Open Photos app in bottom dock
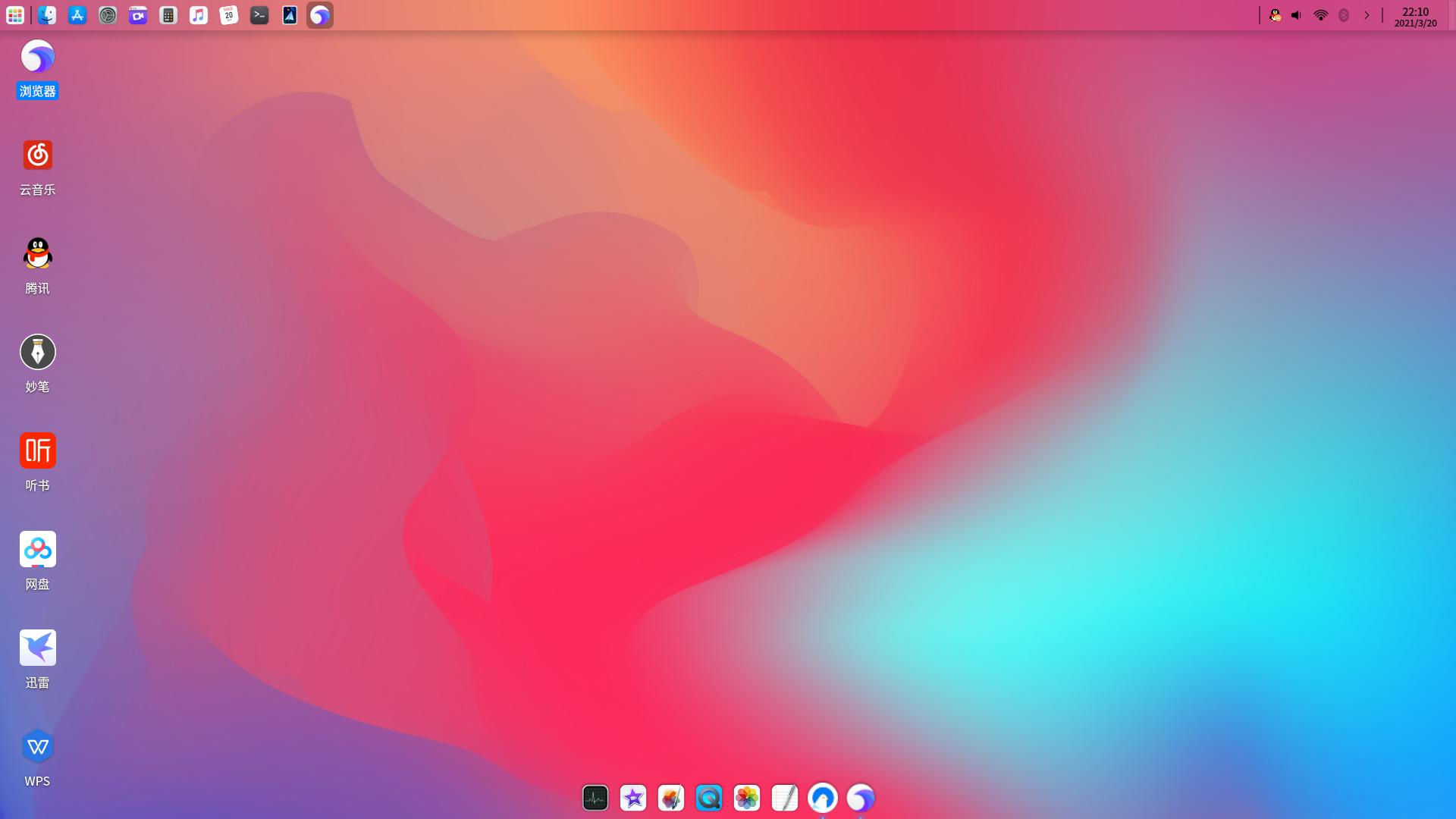Screen dimensions: 1456x819 [747, 798]
